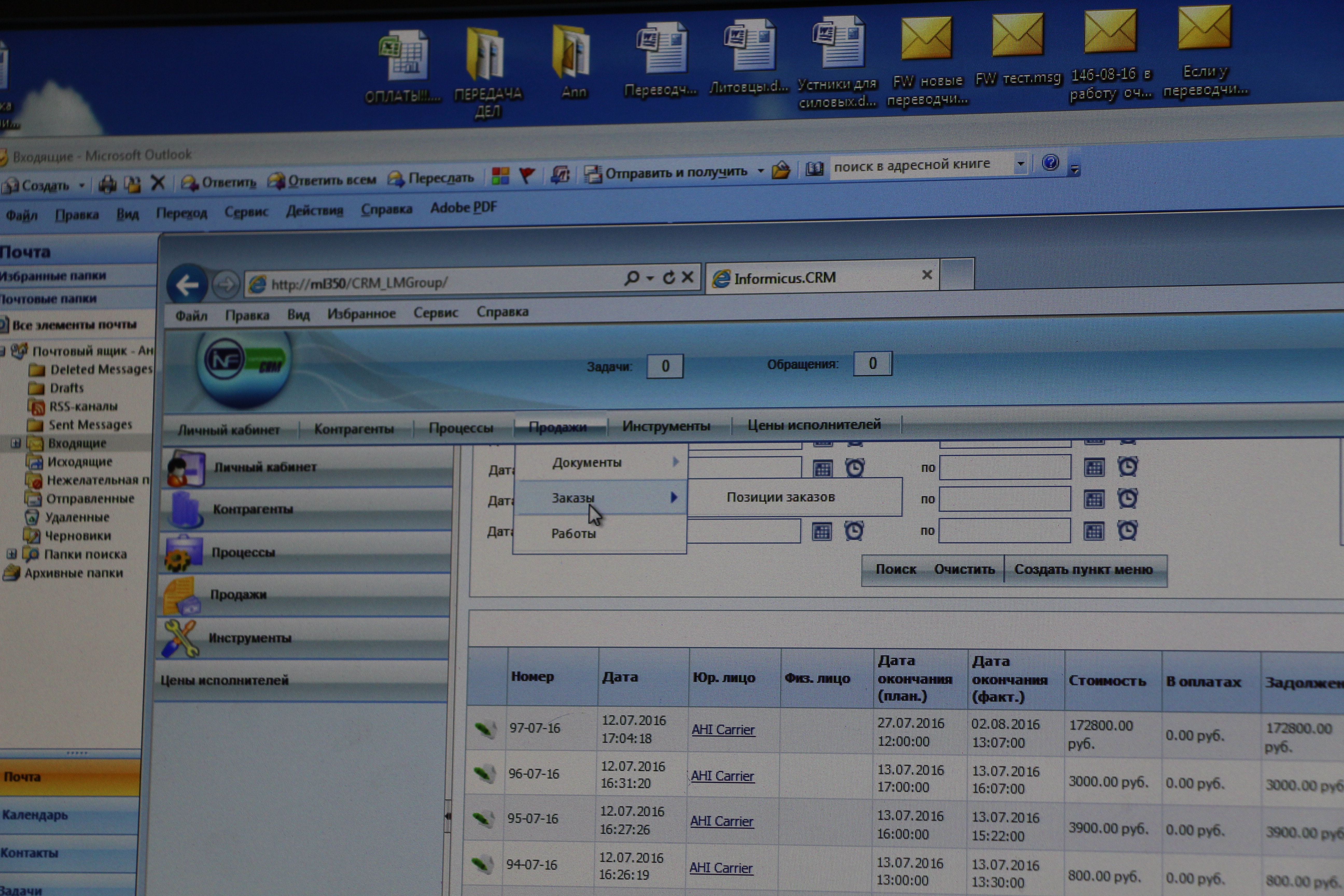Image resolution: width=1344 pixels, height=896 pixels.
Task: Click the Outlook print icon
Action: (107, 184)
